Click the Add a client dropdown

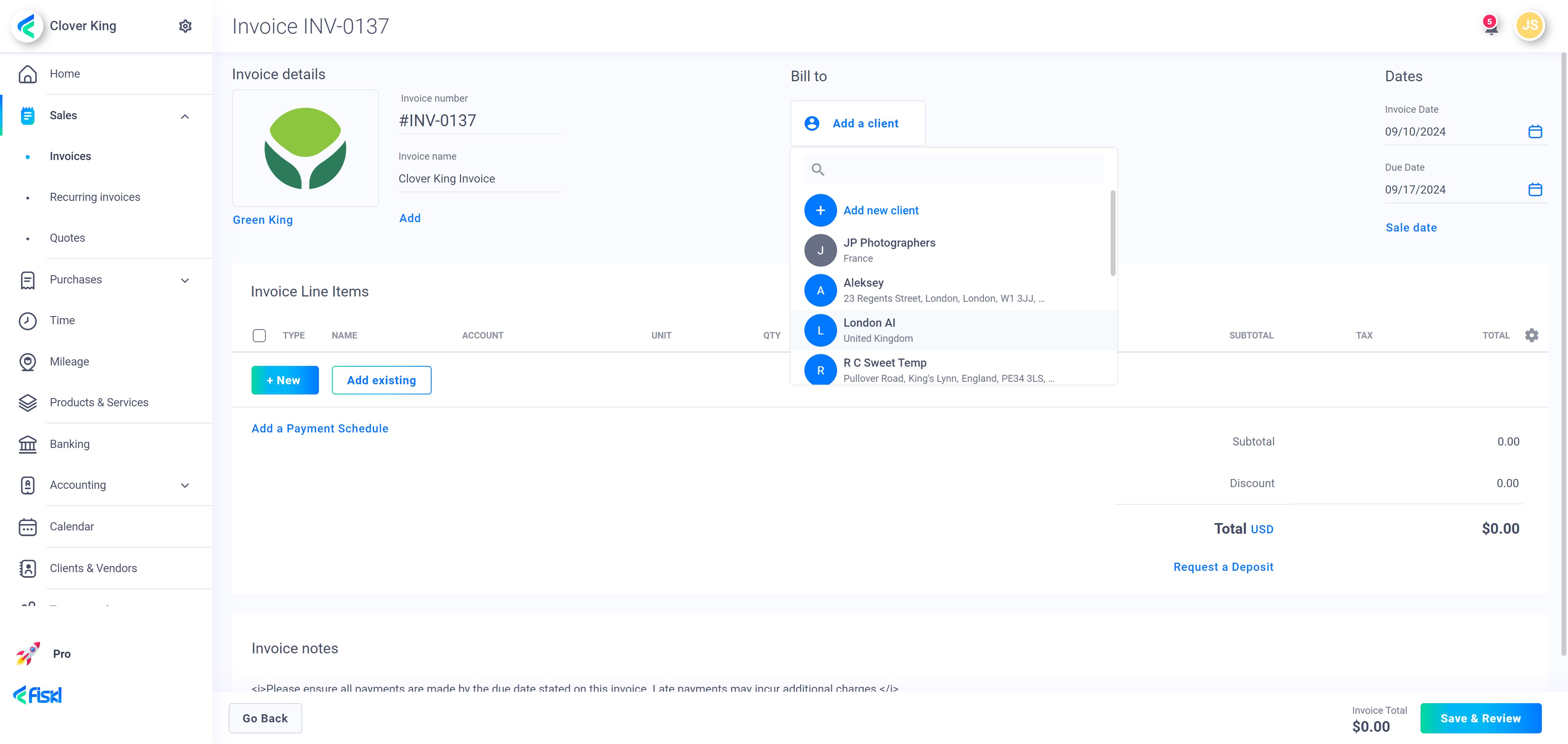tap(857, 123)
